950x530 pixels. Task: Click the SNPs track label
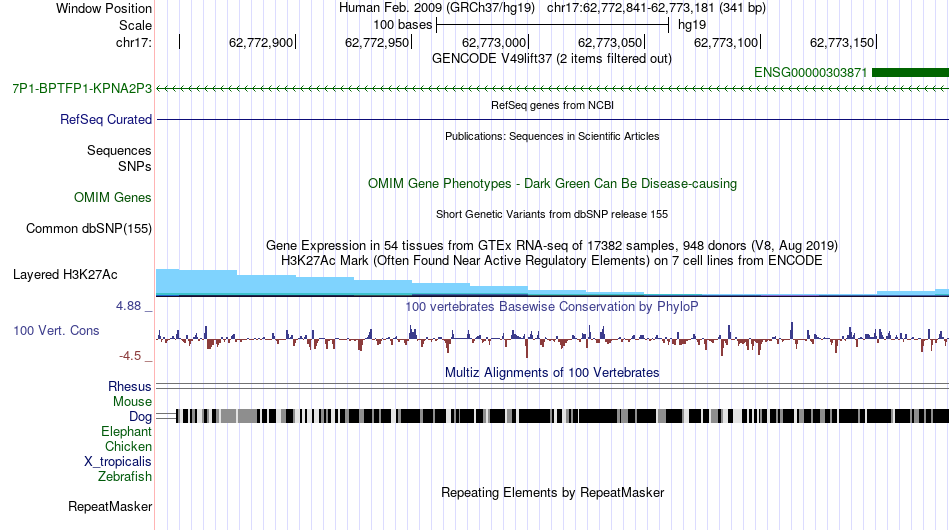pyautogui.click(x=135, y=166)
